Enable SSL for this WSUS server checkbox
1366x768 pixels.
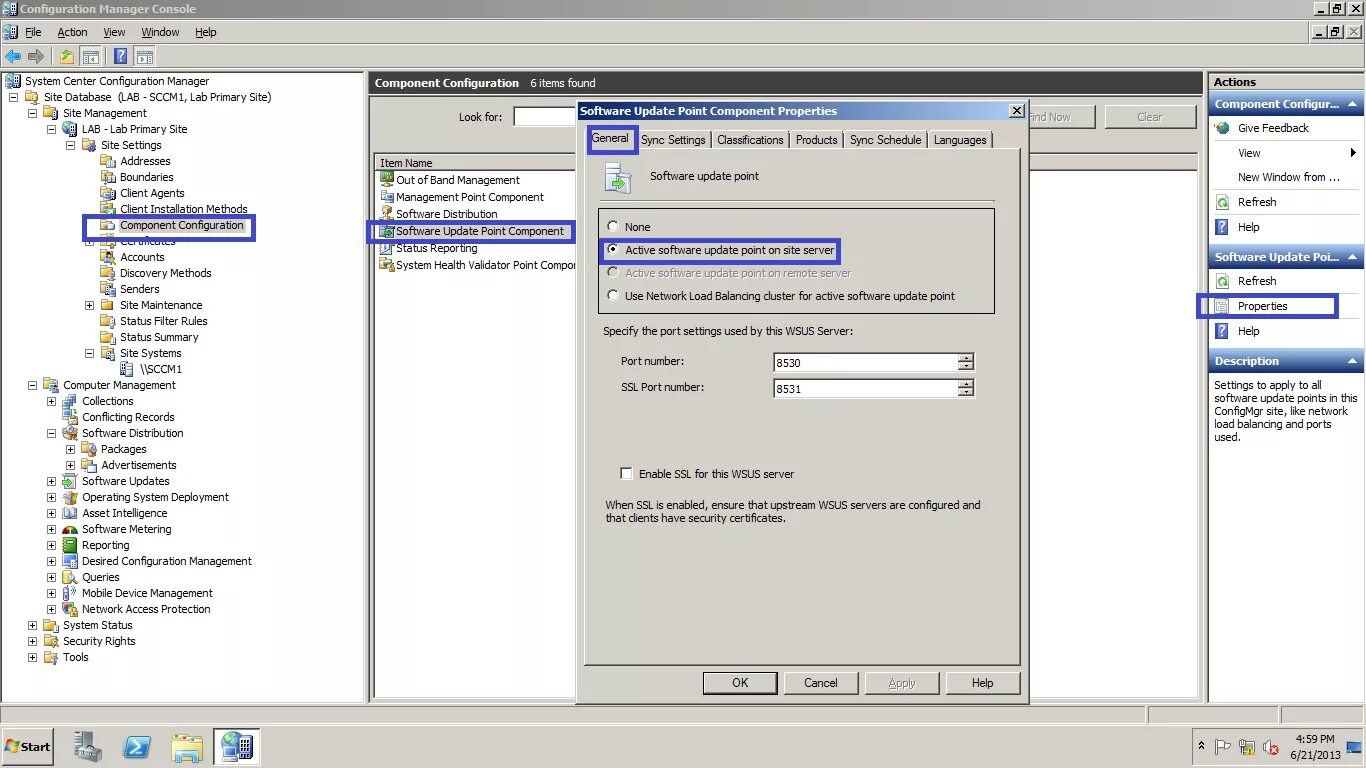point(626,474)
